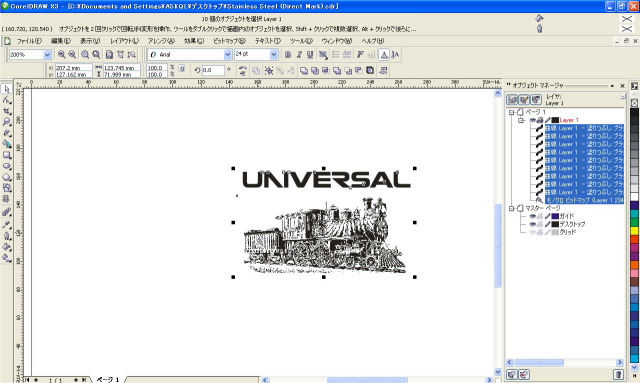The height and width of the screenshot is (383, 640).
Task: Select the Rectangle tool in toolbox
Action: (x=7, y=155)
